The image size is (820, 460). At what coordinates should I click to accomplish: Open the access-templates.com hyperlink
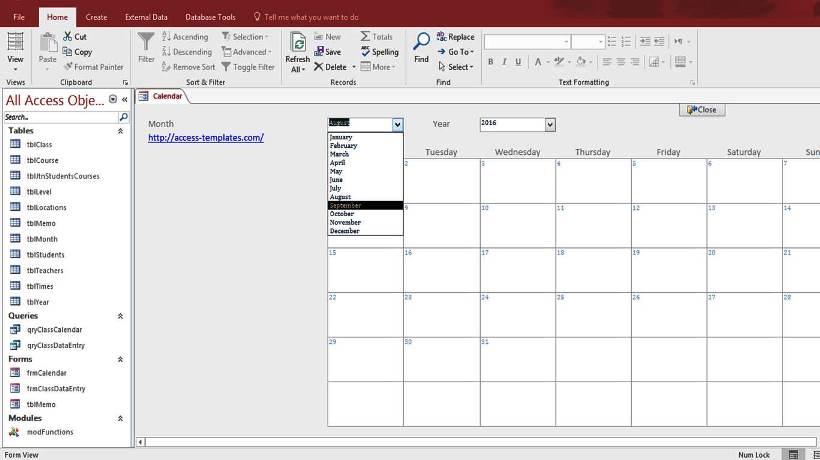206,137
